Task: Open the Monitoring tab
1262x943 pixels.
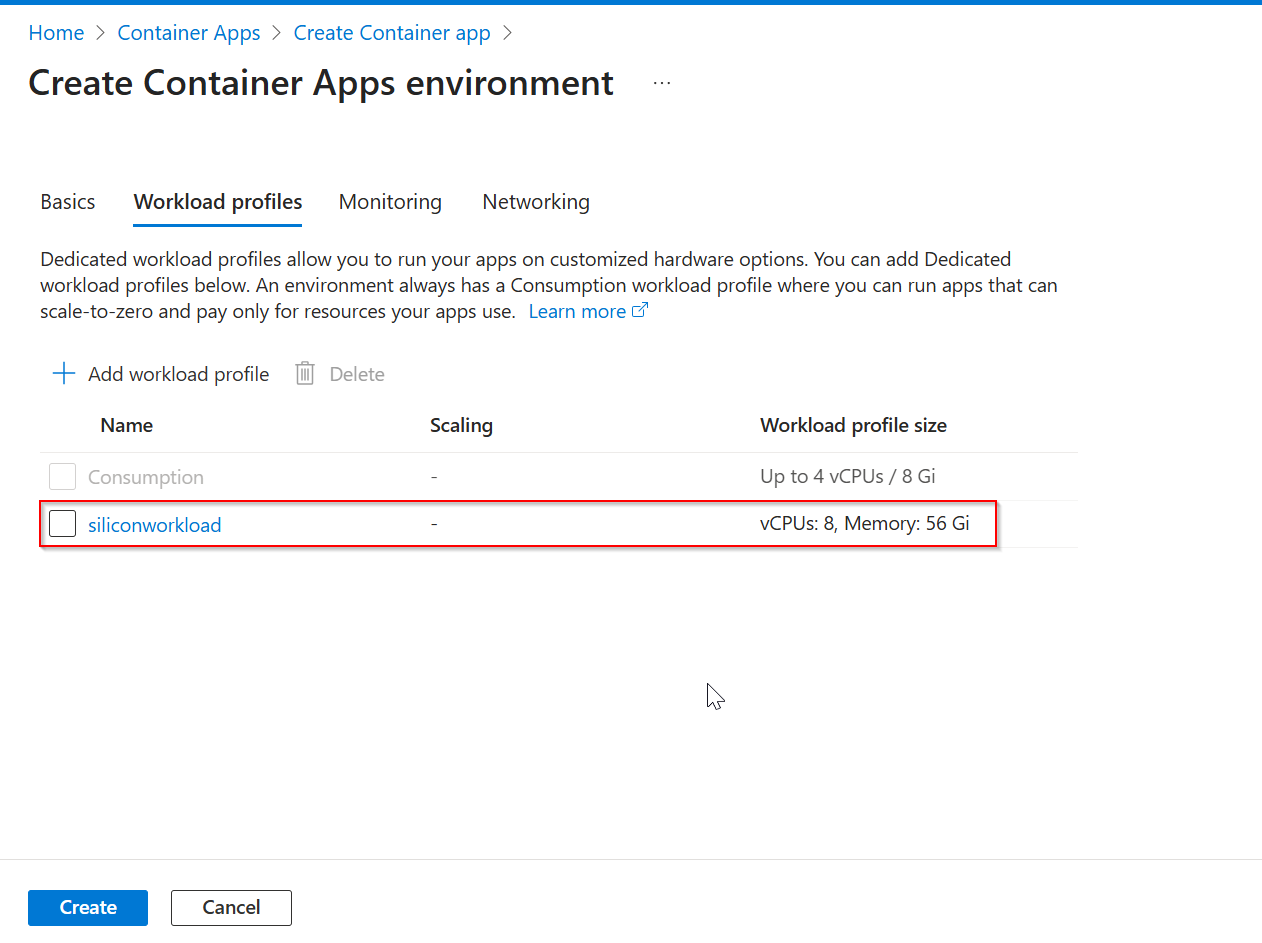Action: 390,202
